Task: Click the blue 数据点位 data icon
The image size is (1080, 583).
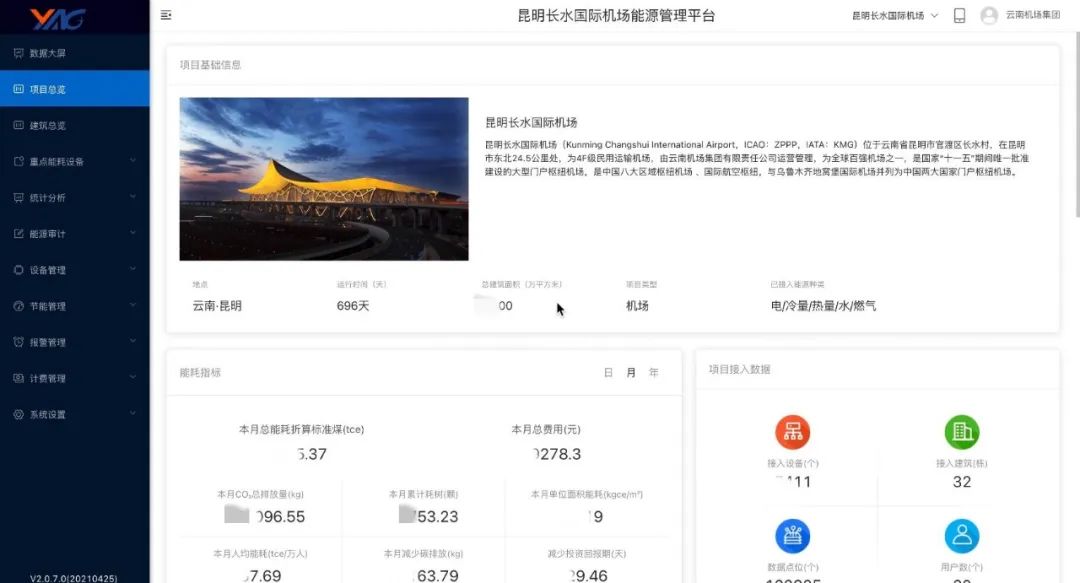Action: coord(793,536)
